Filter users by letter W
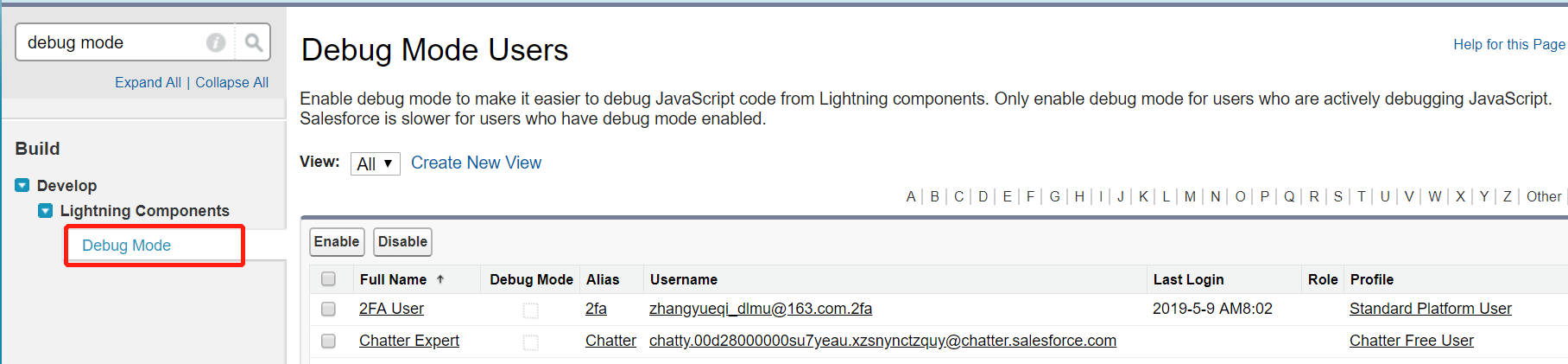The image size is (1568, 364). (1435, 196)
